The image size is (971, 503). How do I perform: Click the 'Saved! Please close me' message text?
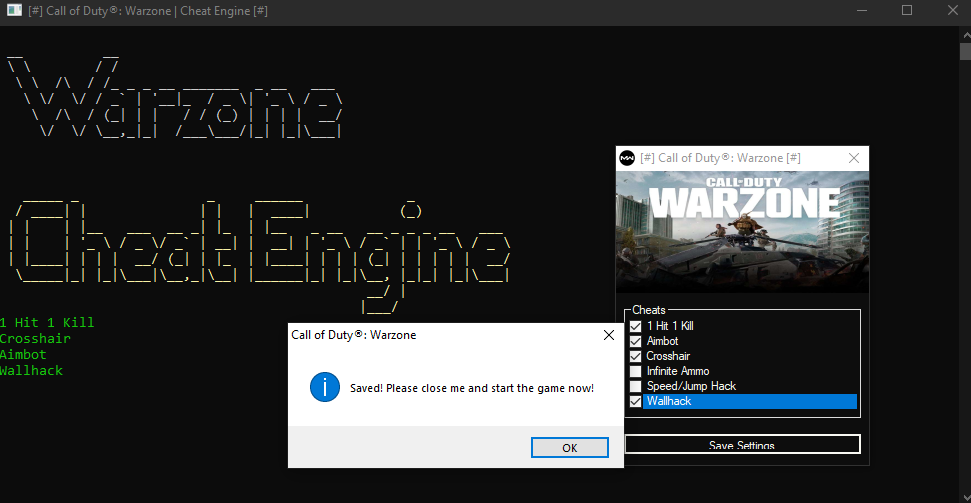point(472,388)
